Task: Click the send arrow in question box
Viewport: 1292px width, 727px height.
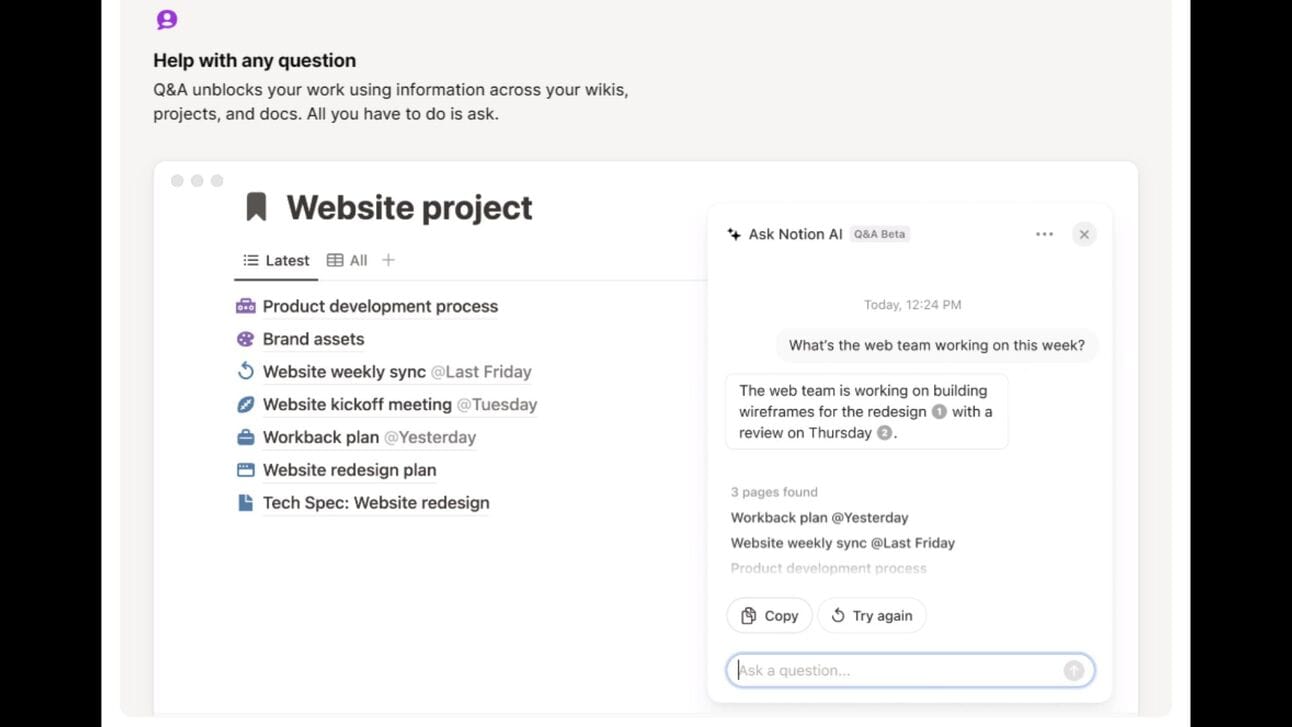Action: coord(1073,671)
